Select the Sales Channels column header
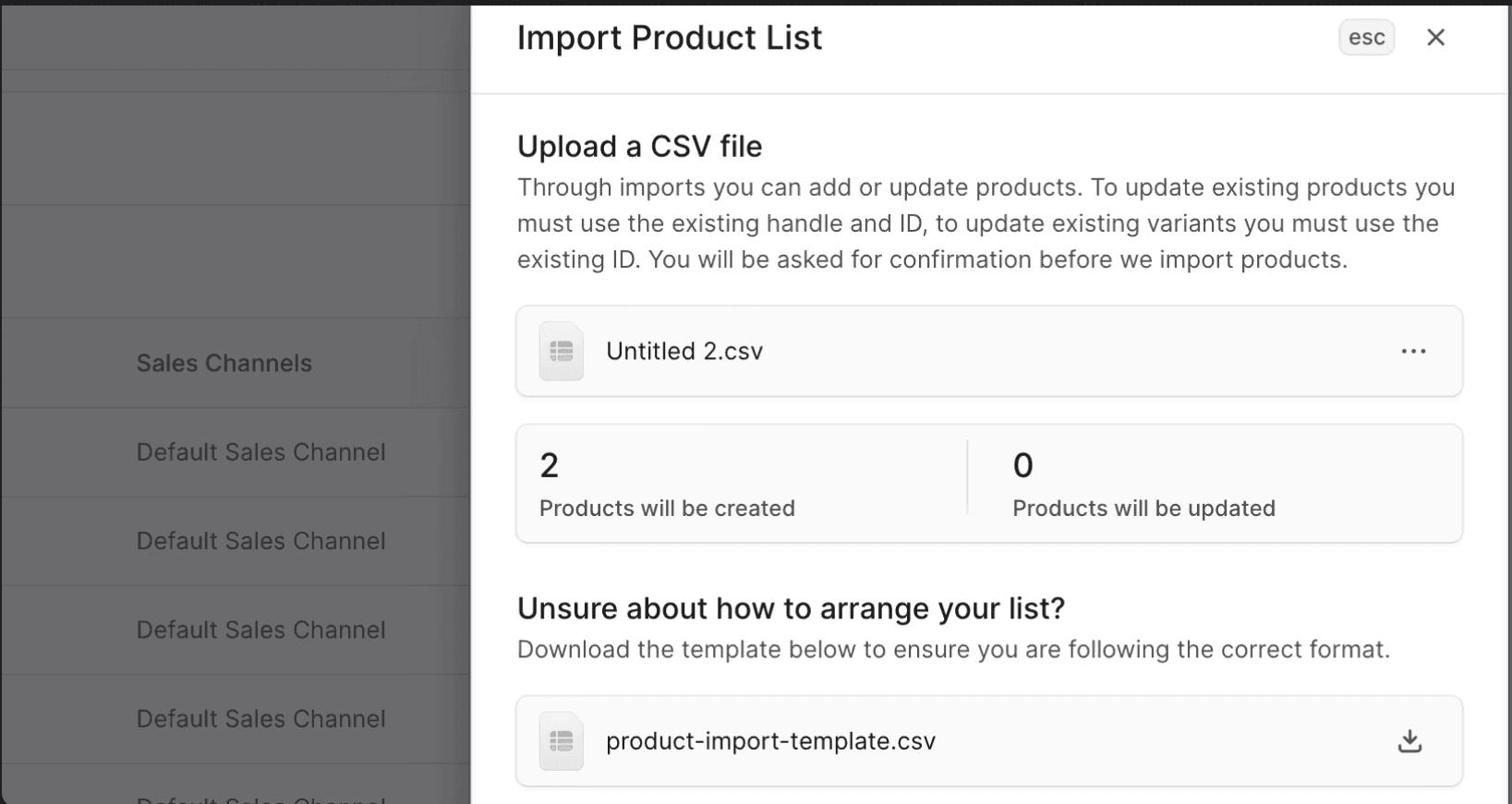 224,363
